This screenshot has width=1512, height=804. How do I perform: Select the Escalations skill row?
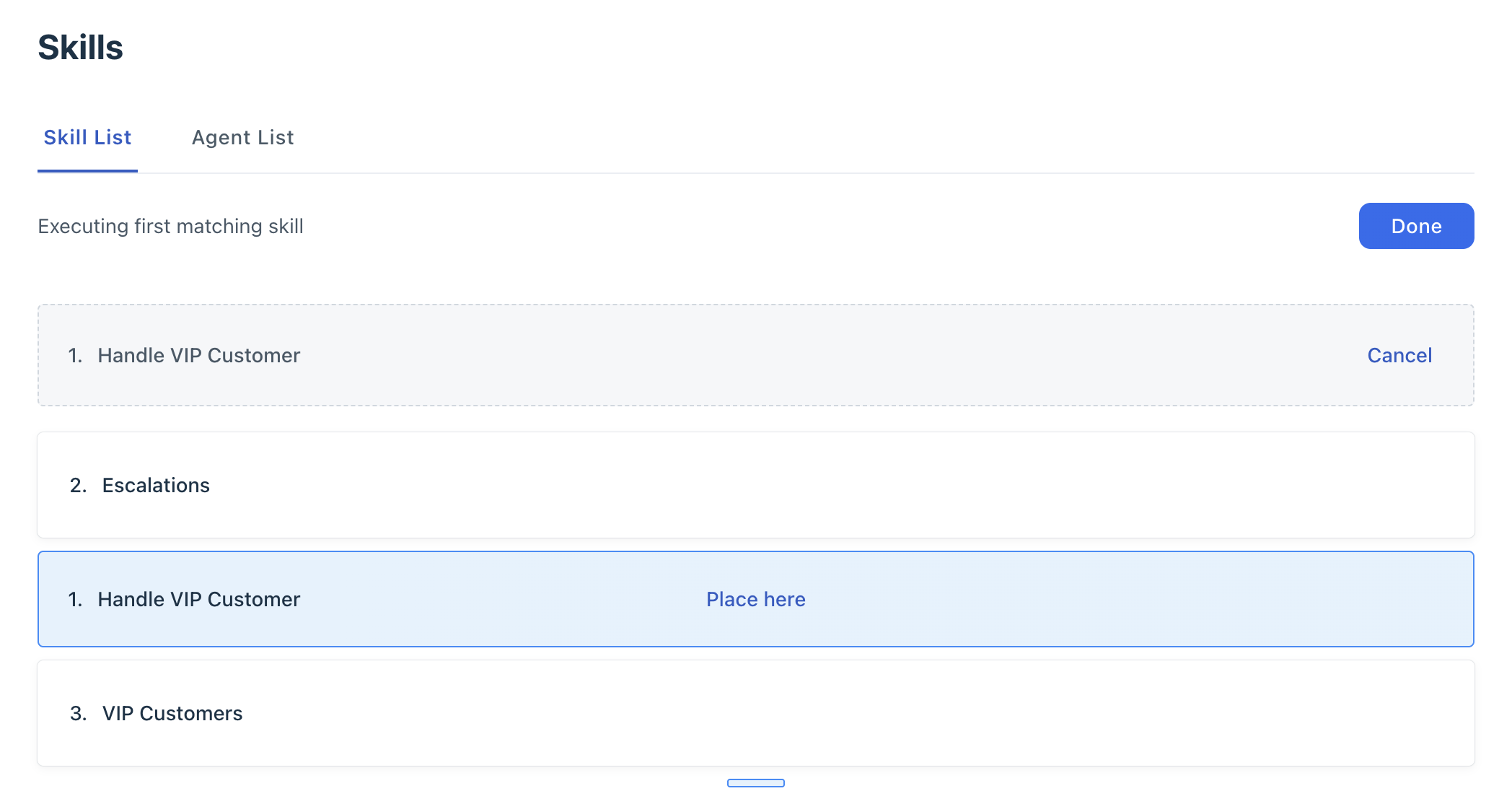(x=755, y=485)
